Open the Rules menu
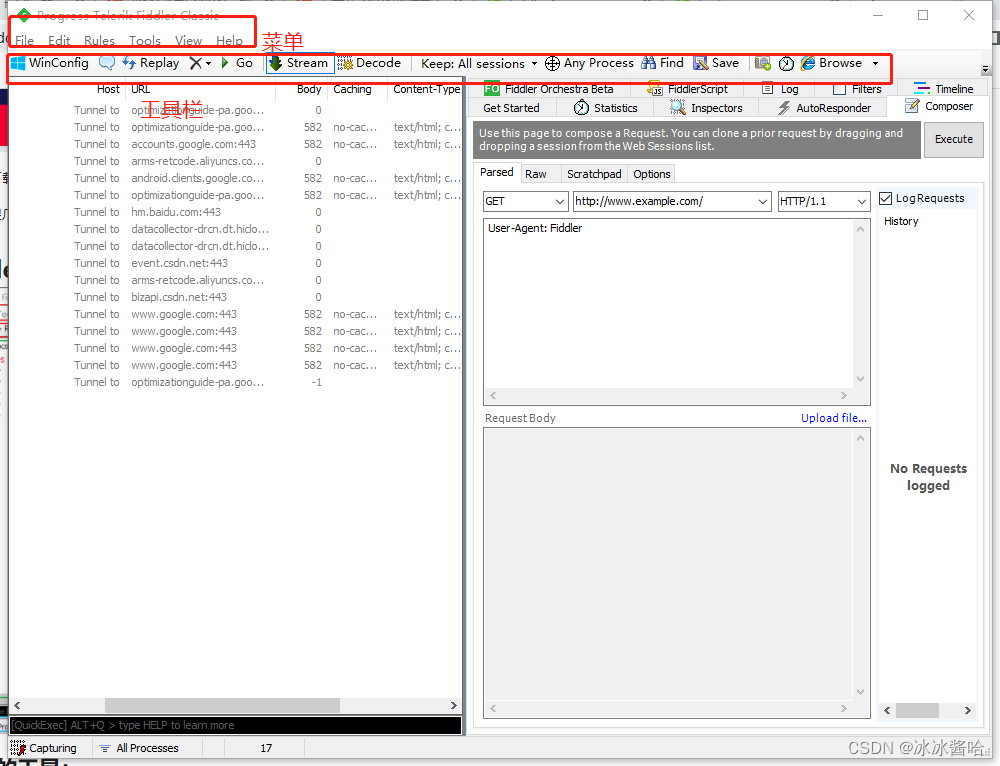The width and height of the screenshot is (1000, 766). pyautogui.click(x=99, y=41)
